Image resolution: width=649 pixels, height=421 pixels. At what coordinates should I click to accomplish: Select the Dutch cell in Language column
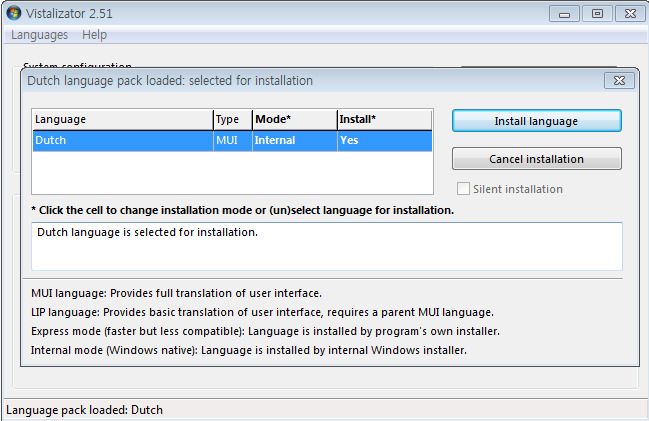(x=123, y=140)
